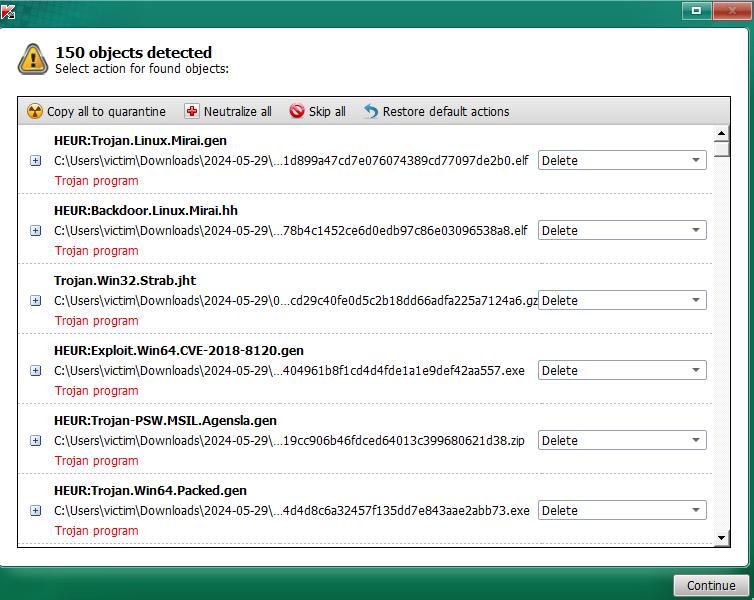Select the HEUR:Trojan.Win64.Packed.gen title
The image size is (754, 600).
(151, 490)
